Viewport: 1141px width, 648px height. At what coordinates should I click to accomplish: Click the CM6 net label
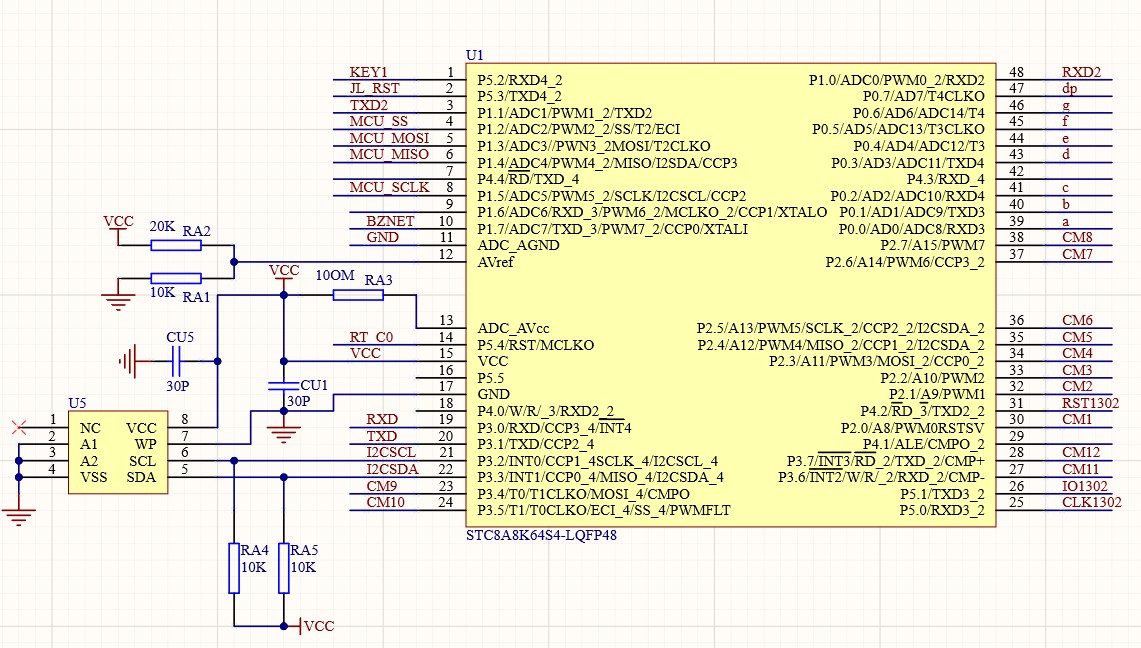click(1078, 320)
